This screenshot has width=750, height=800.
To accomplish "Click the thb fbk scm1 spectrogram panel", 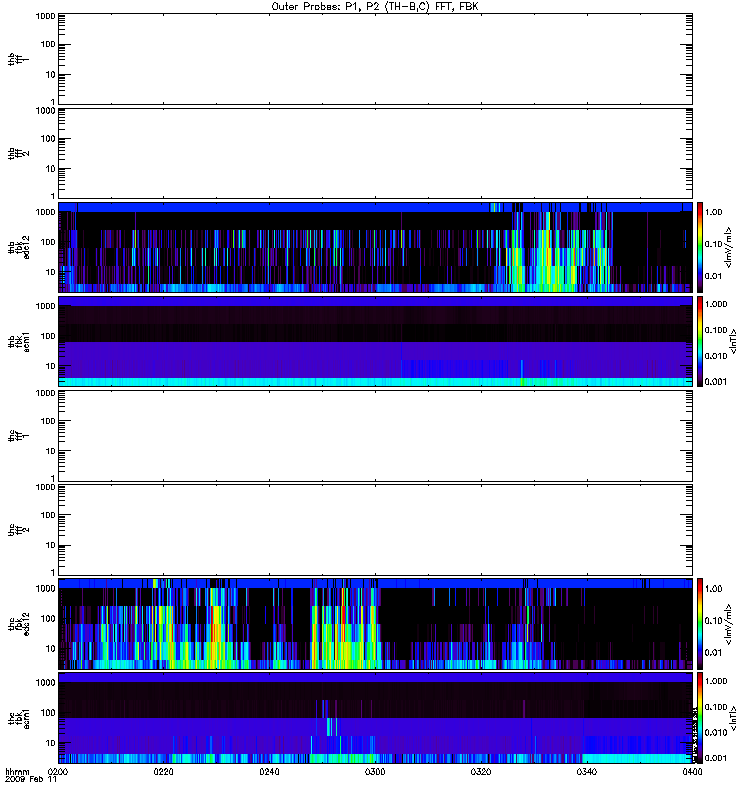I will [375, 341].
